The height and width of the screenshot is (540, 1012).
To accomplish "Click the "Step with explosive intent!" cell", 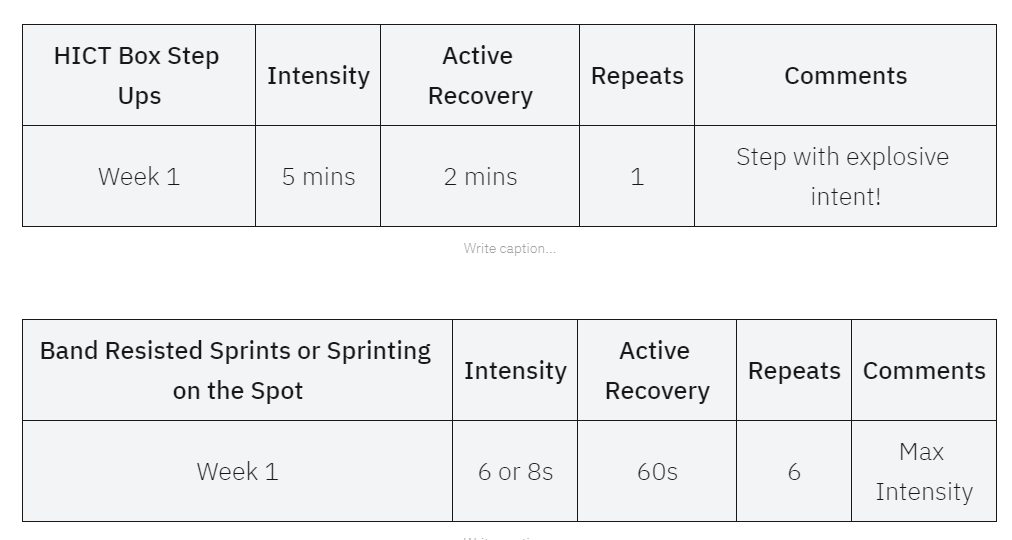I will [x=845, y=177].
